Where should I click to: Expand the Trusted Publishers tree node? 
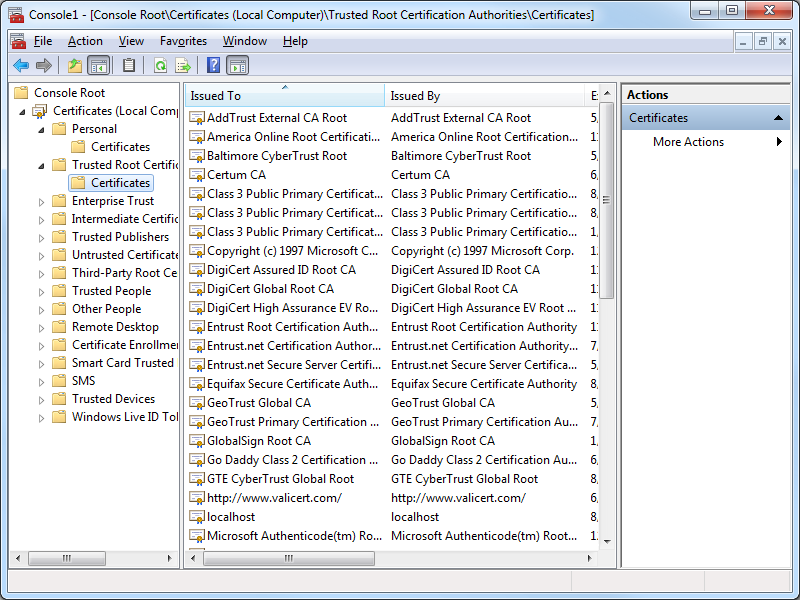tap(42, 237)
